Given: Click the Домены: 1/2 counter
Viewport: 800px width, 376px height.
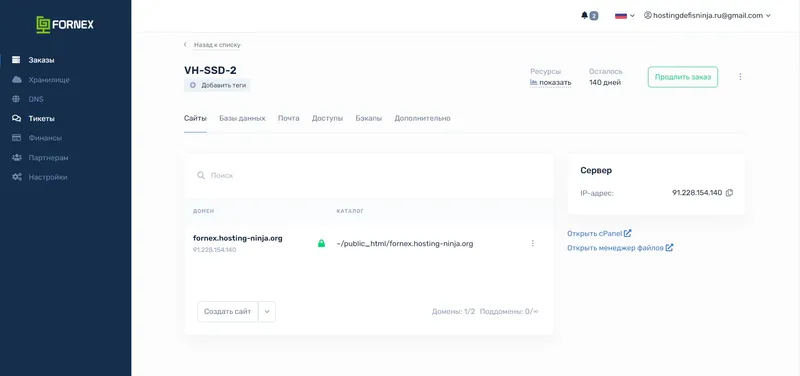Looking at the screenshot, I should (453, 311).
